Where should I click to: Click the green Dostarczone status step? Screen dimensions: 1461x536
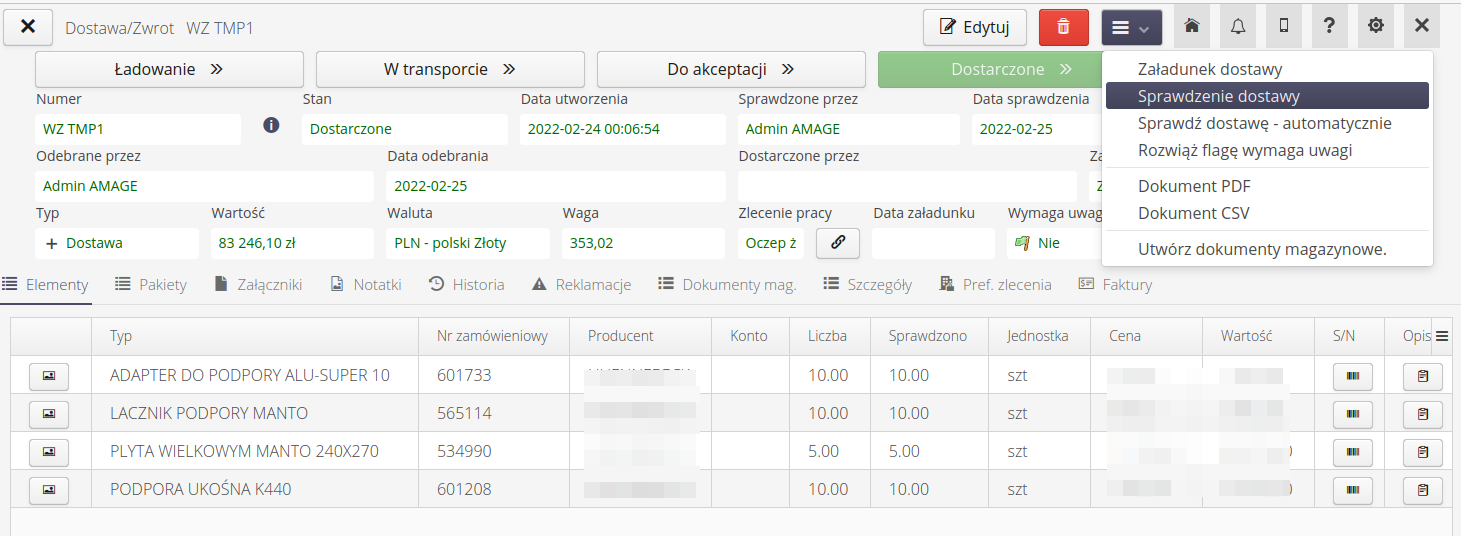click(990, 70)
